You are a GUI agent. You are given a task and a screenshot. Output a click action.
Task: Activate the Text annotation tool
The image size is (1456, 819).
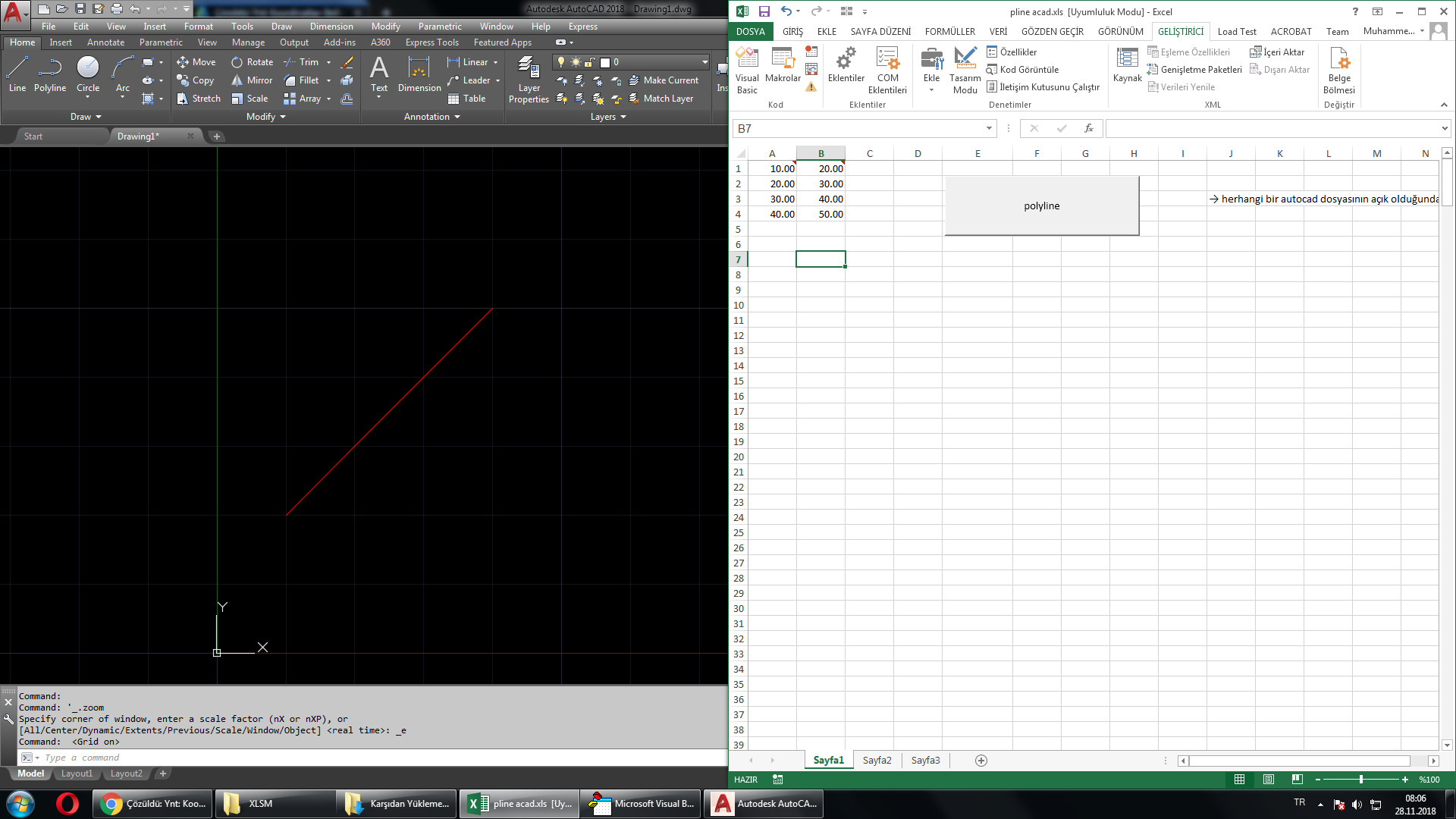(379, 74)
